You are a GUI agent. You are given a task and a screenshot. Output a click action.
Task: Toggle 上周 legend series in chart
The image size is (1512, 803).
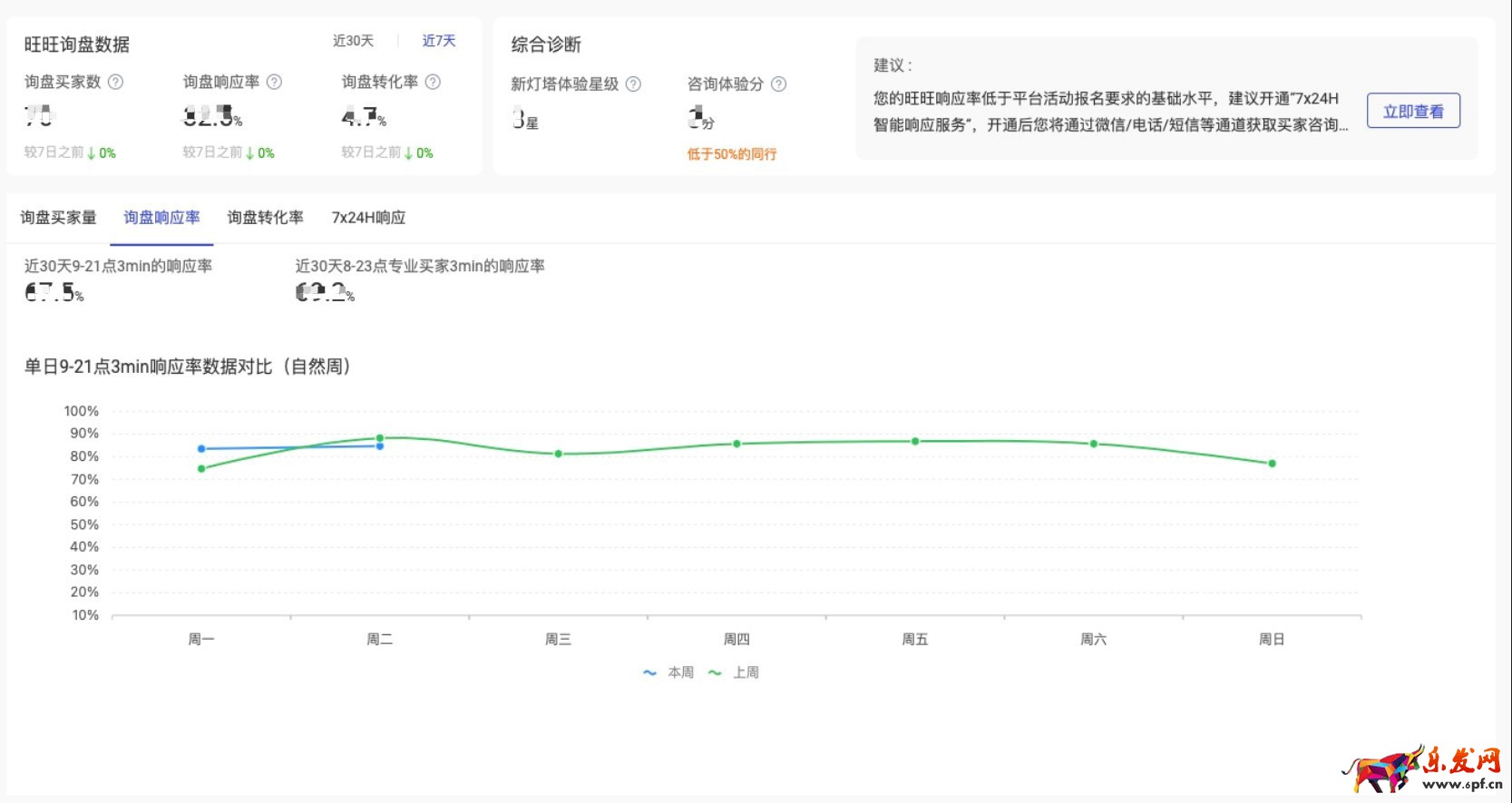tap(734, 672)
